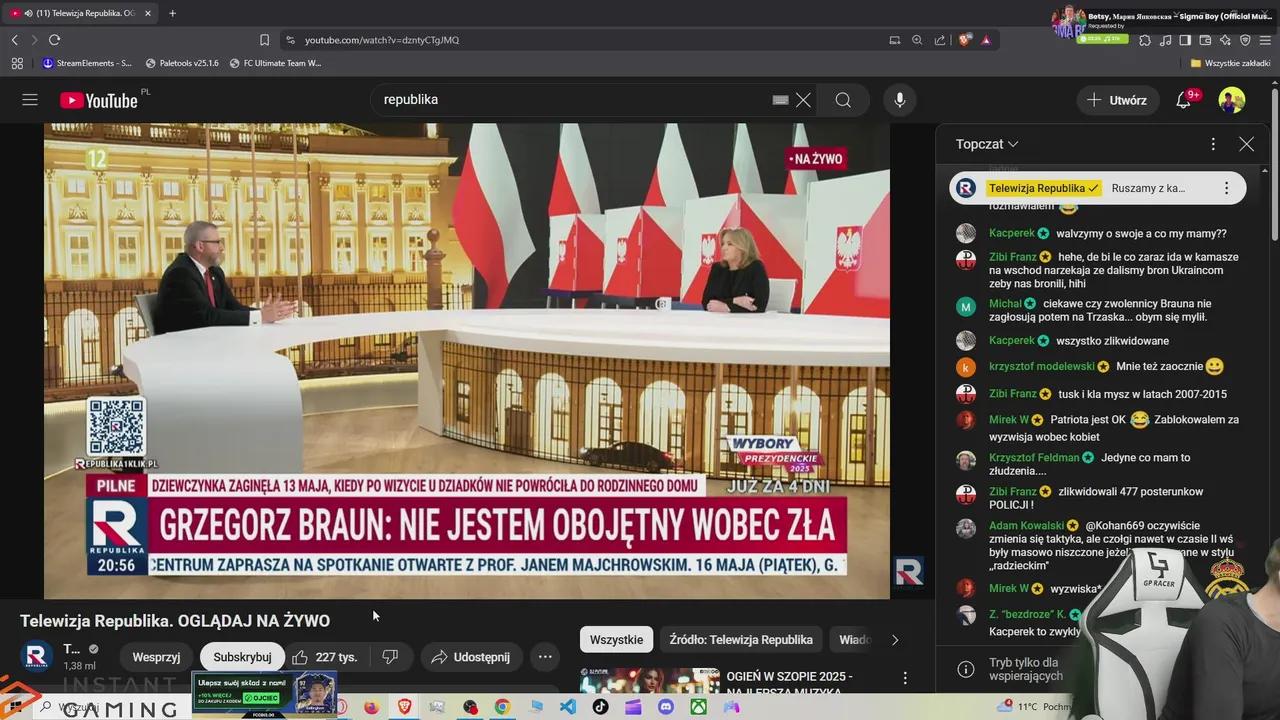The width and height of the screenshot is (1280, 720).
Task: Open Brave Rewards triangle icon
Action: [986, 40]
